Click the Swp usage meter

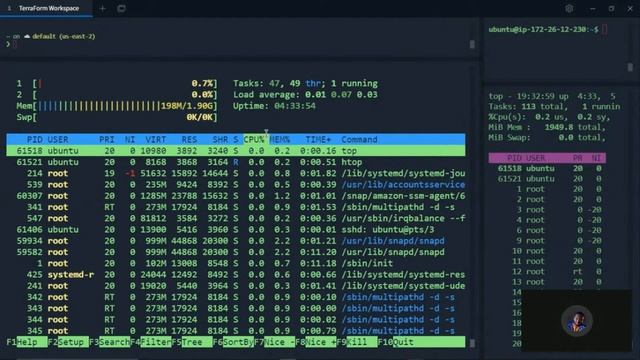[117, 117]
